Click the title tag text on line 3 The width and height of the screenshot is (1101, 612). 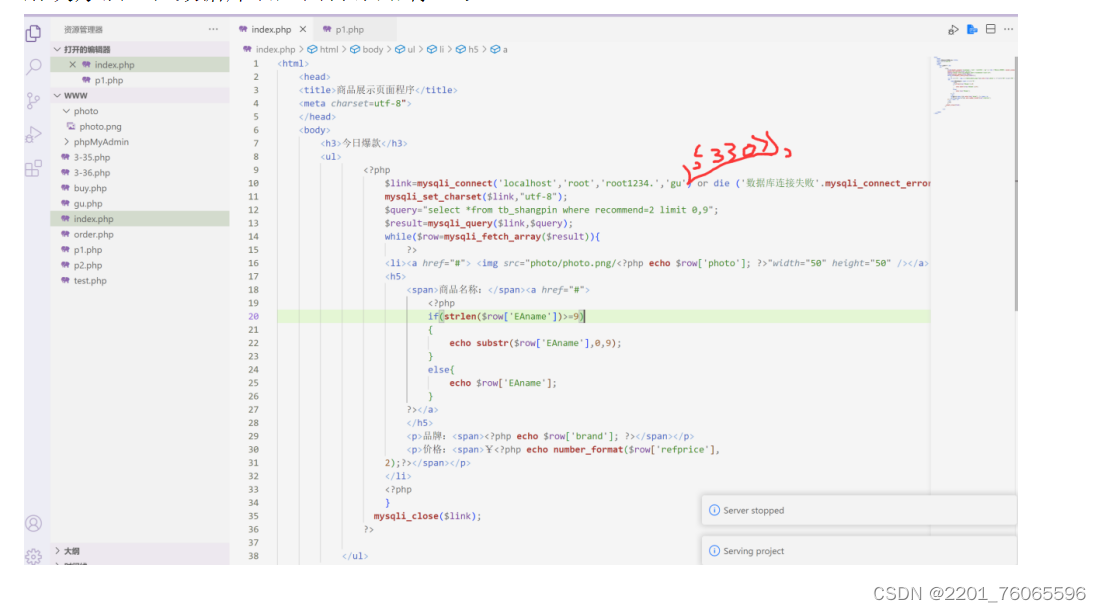click(378, 90)
